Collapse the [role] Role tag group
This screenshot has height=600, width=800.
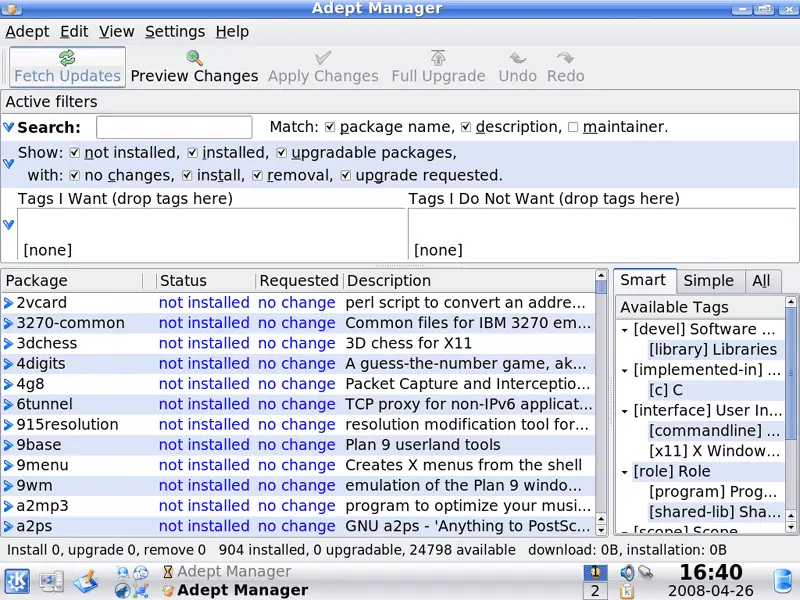[624, 472]
